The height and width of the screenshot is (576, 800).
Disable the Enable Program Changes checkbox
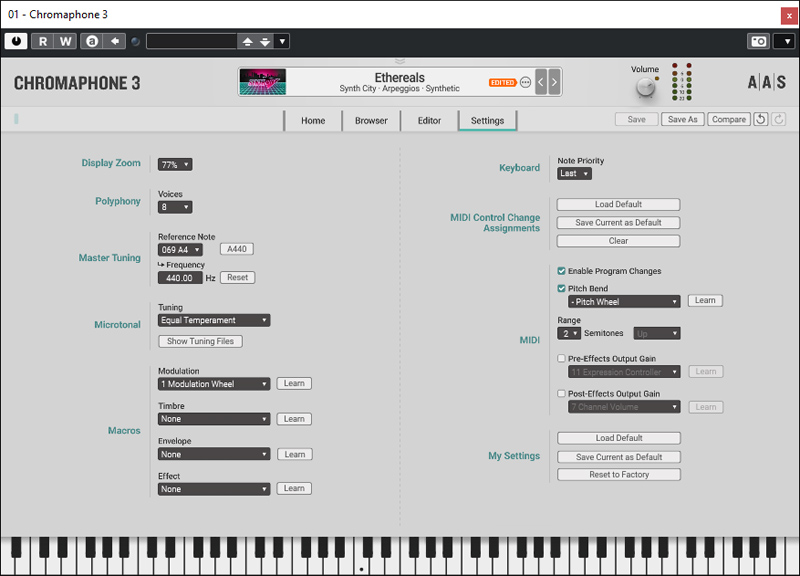click(x=562, y=271)
